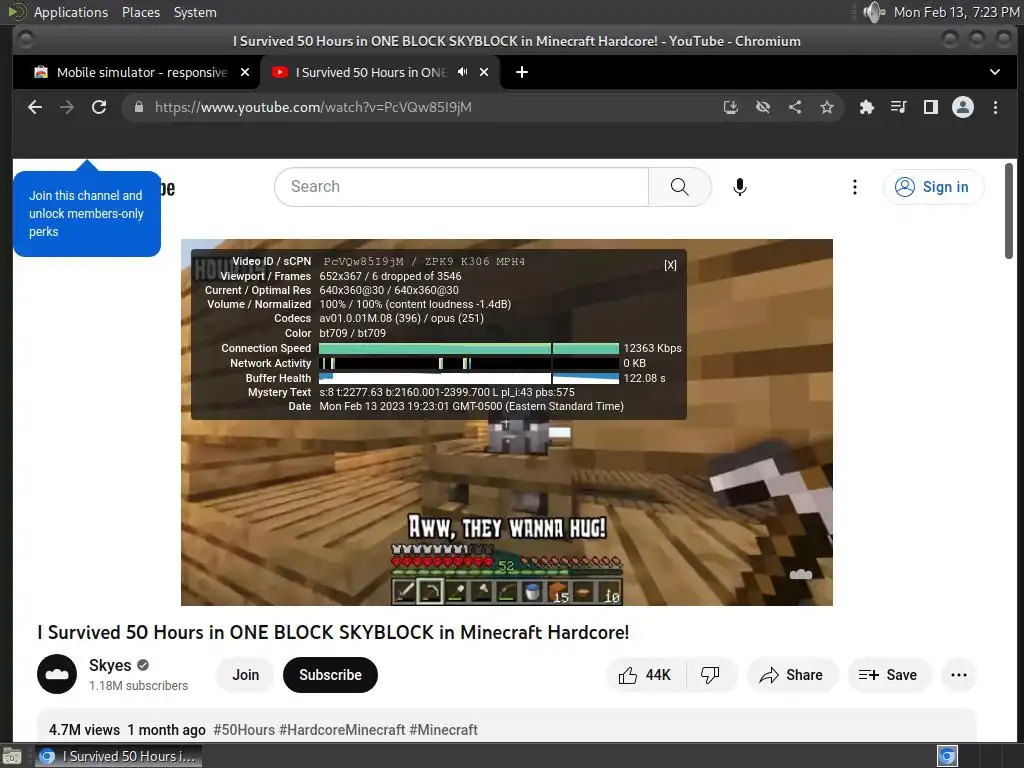1024x768 pixels.
Task: Reload the YouTube page
Action: pyautogui.click(x=99, y=107)
